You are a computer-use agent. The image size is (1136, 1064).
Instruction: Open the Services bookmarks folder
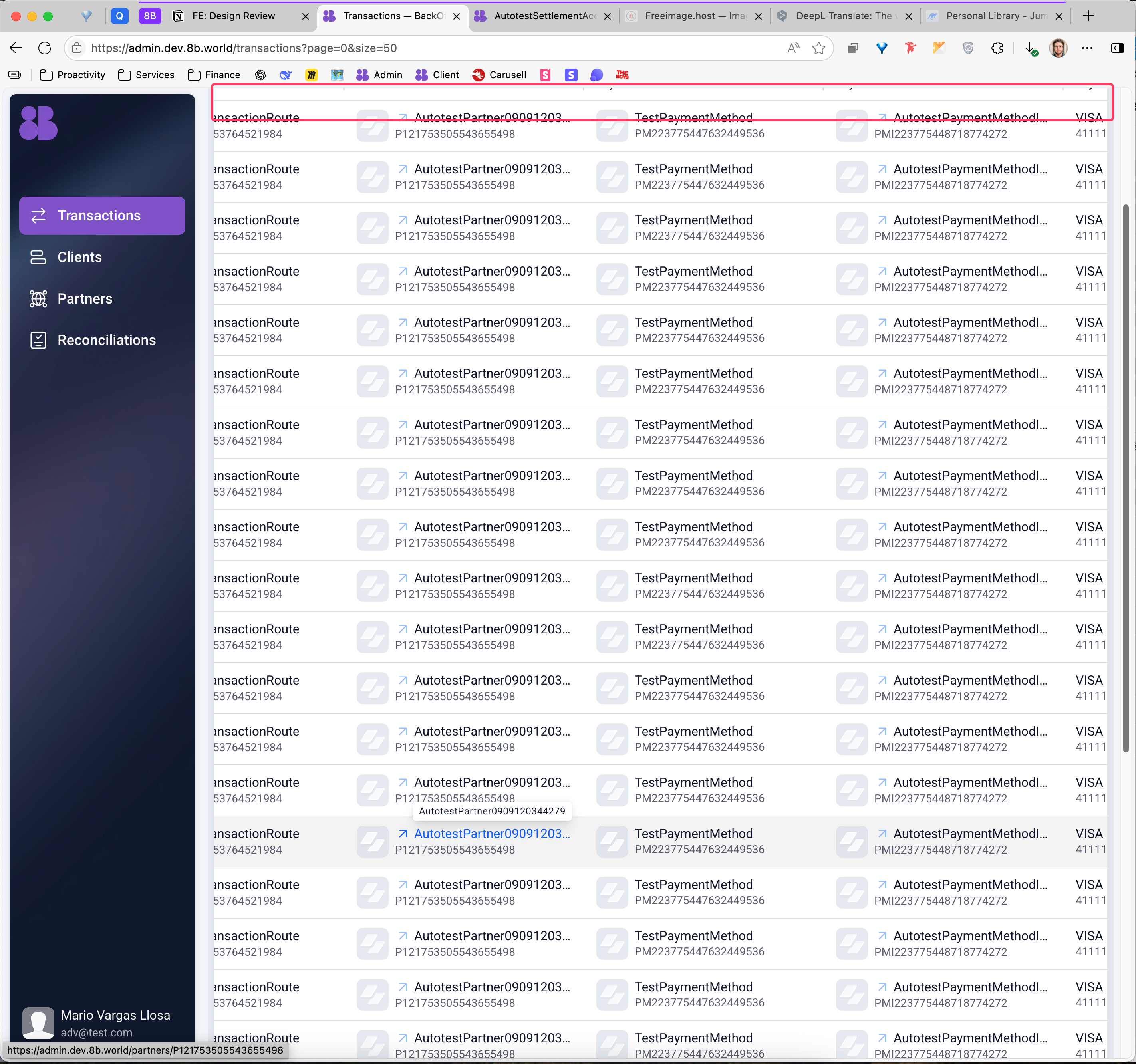146,75
